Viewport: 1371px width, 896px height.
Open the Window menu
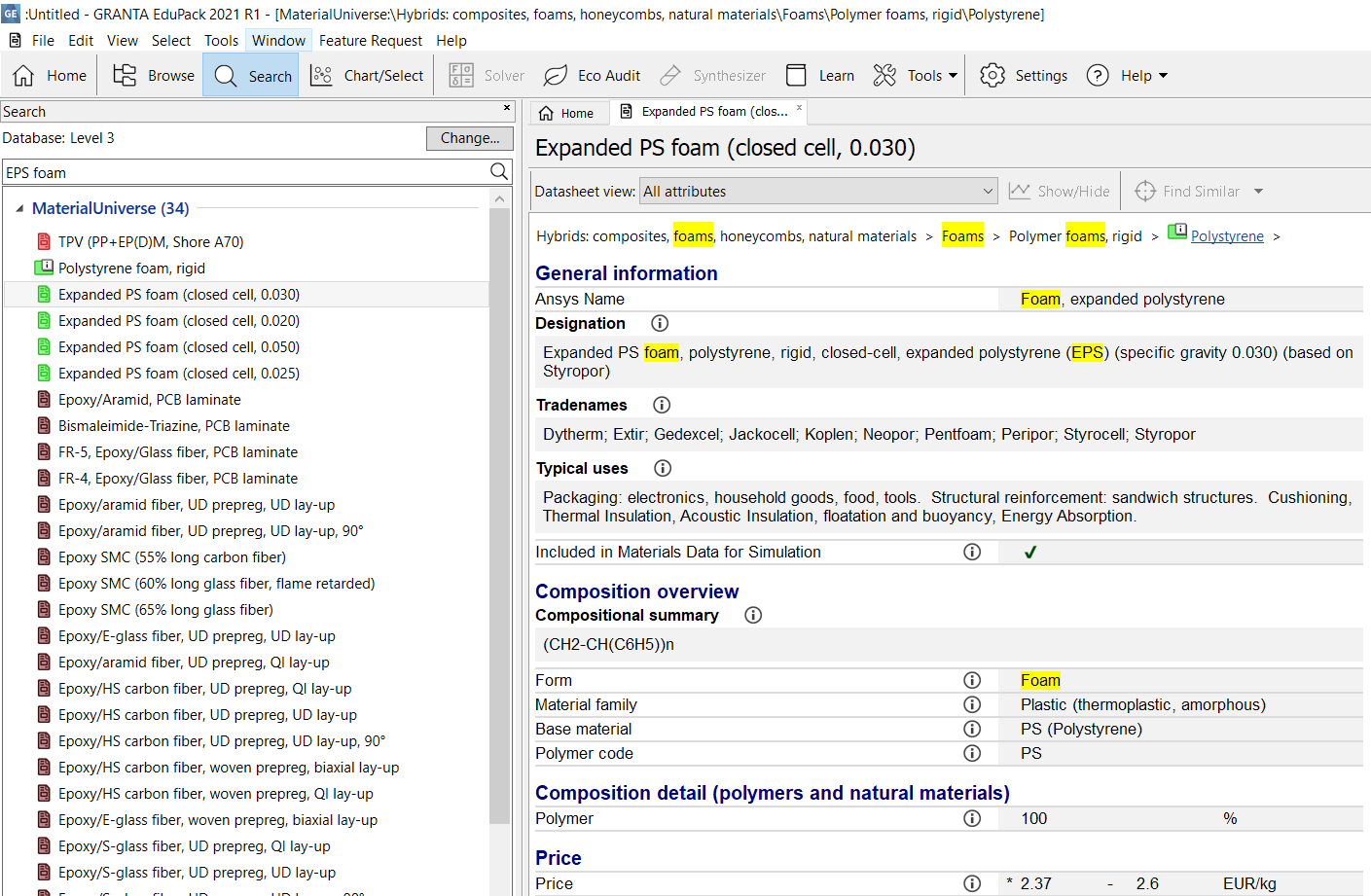[x=278, y=41]
